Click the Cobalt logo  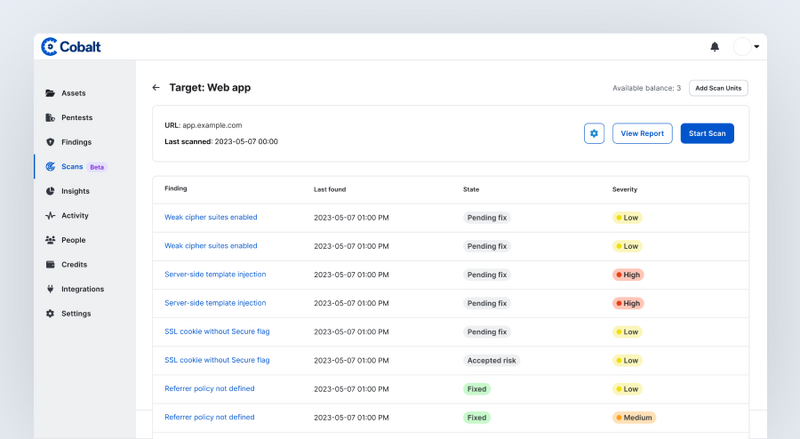71,46
